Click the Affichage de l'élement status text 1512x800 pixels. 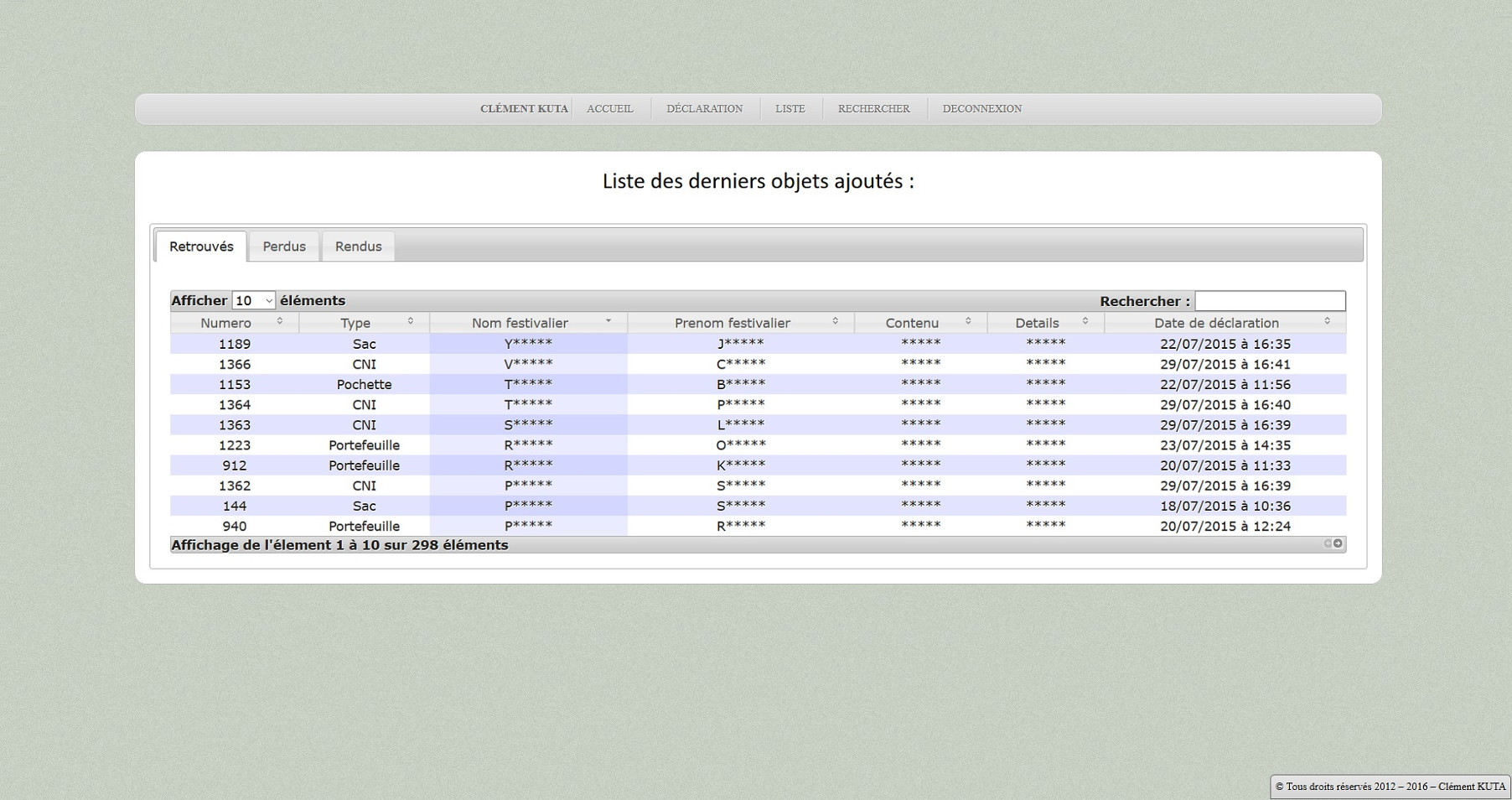click(x=339, y=545)
